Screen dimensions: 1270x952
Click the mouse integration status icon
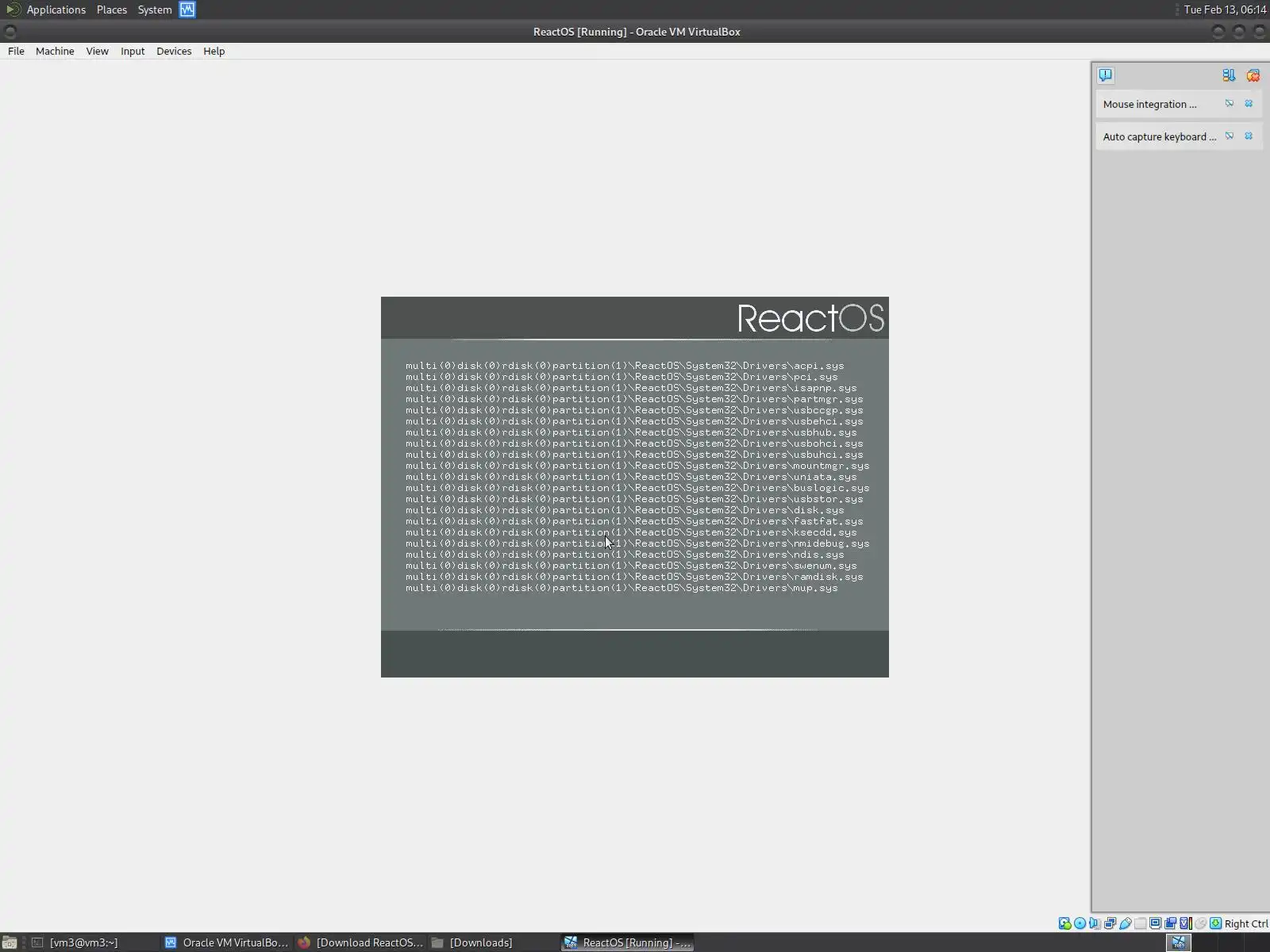pos(1201,923)
